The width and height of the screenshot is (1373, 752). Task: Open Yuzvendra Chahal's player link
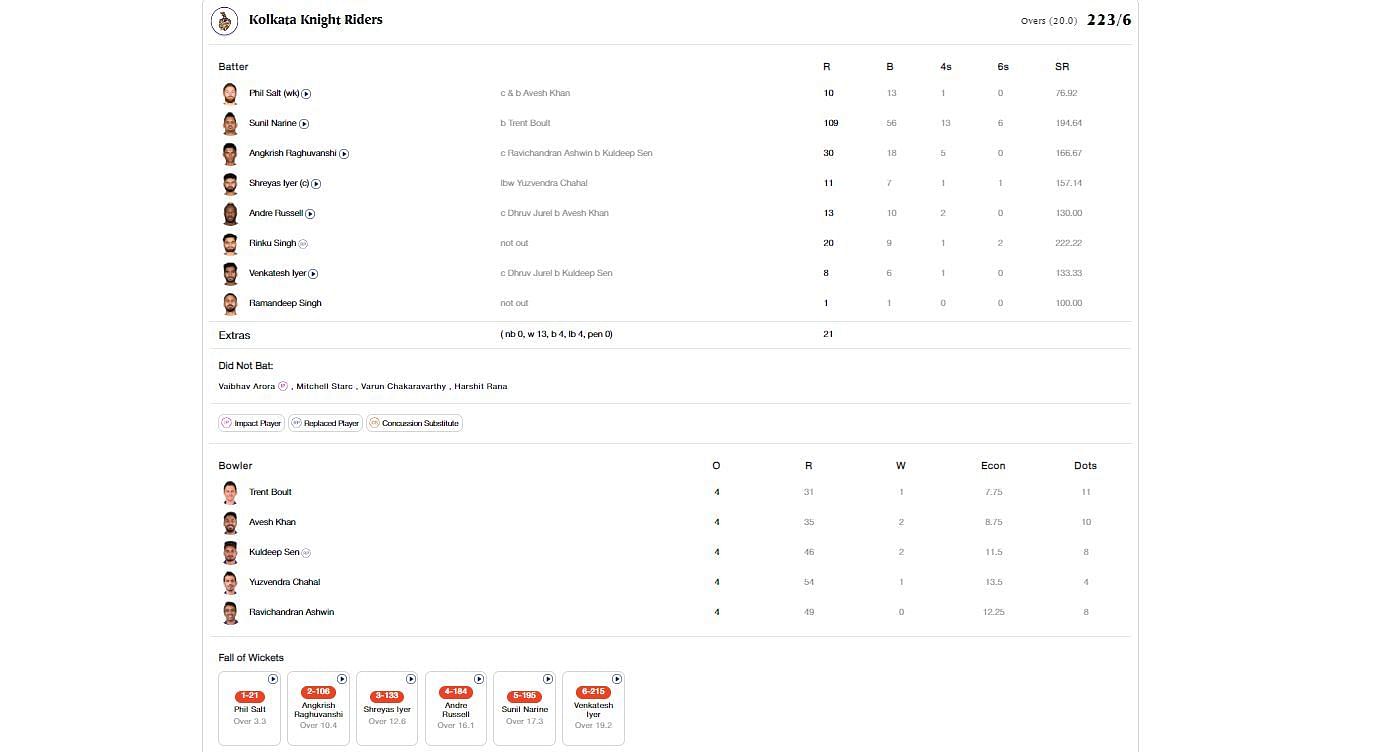coord(284,582)
